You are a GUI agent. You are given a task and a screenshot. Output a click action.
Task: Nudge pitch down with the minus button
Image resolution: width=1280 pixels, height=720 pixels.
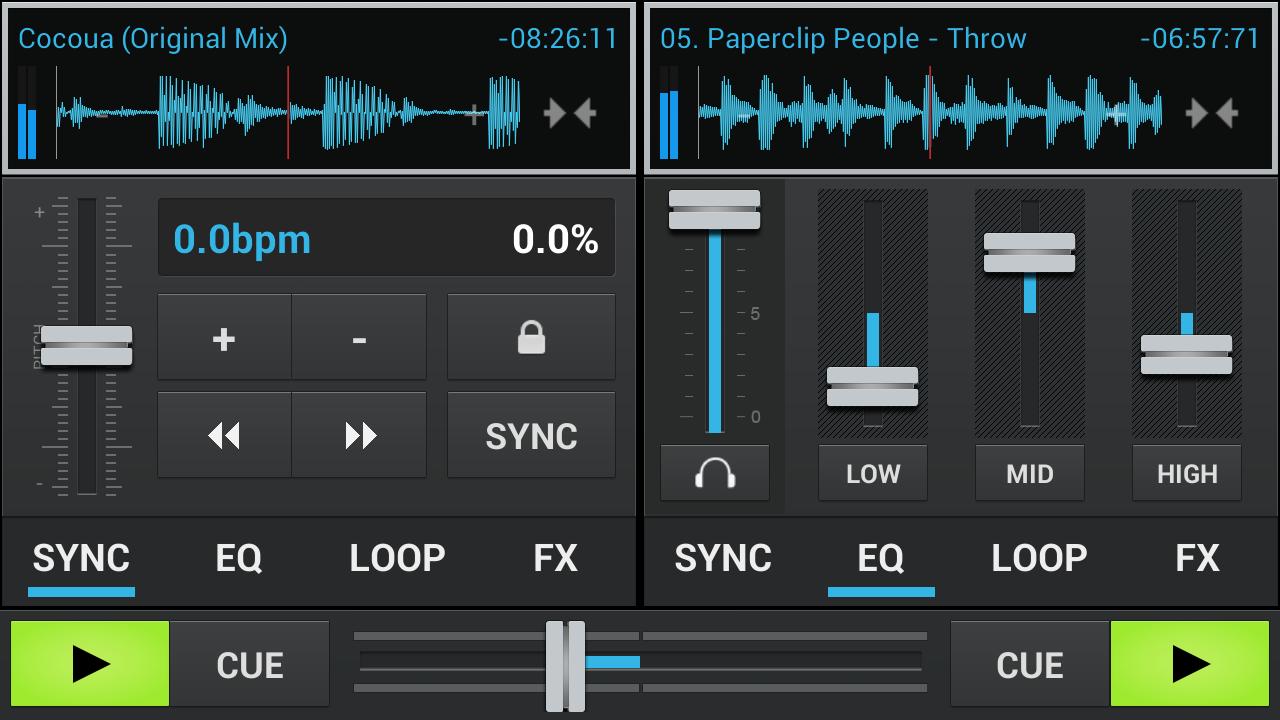tap(359, 337)
